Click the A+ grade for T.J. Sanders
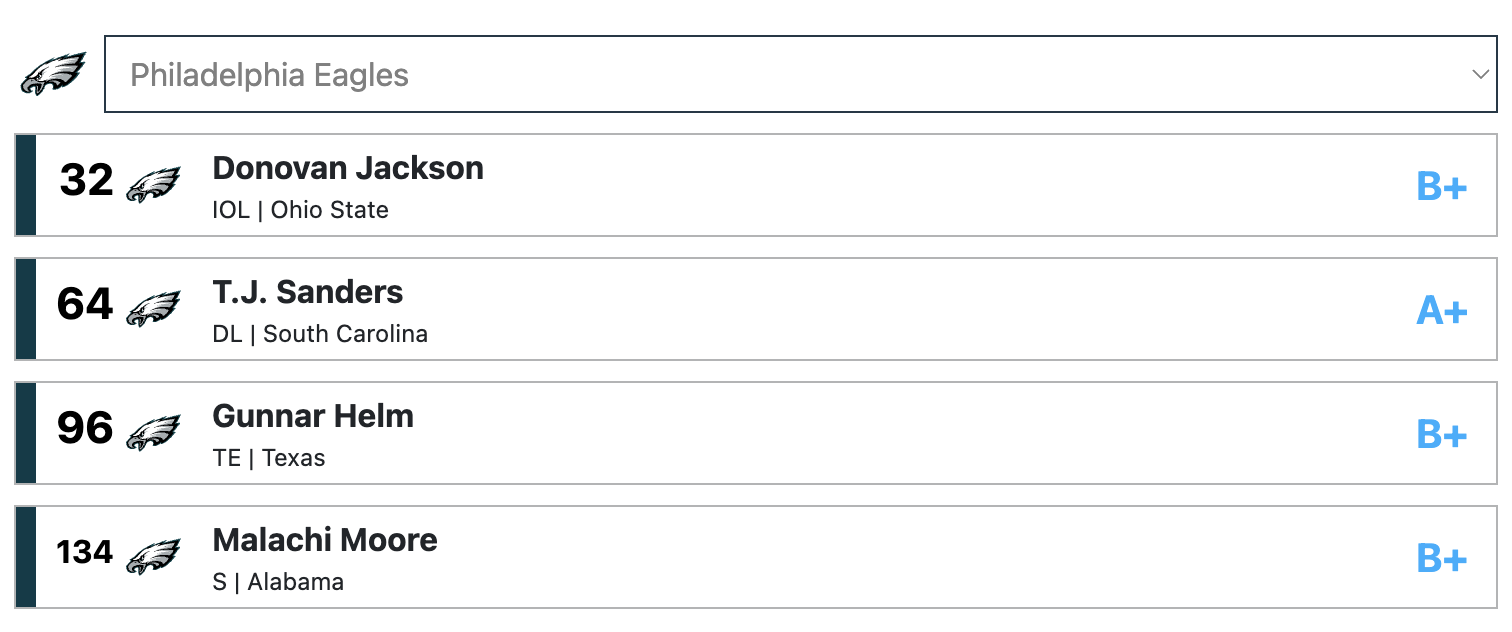Image resolution: width=1512 pixels, height=632 pixels. click(x=1441, y=311)
